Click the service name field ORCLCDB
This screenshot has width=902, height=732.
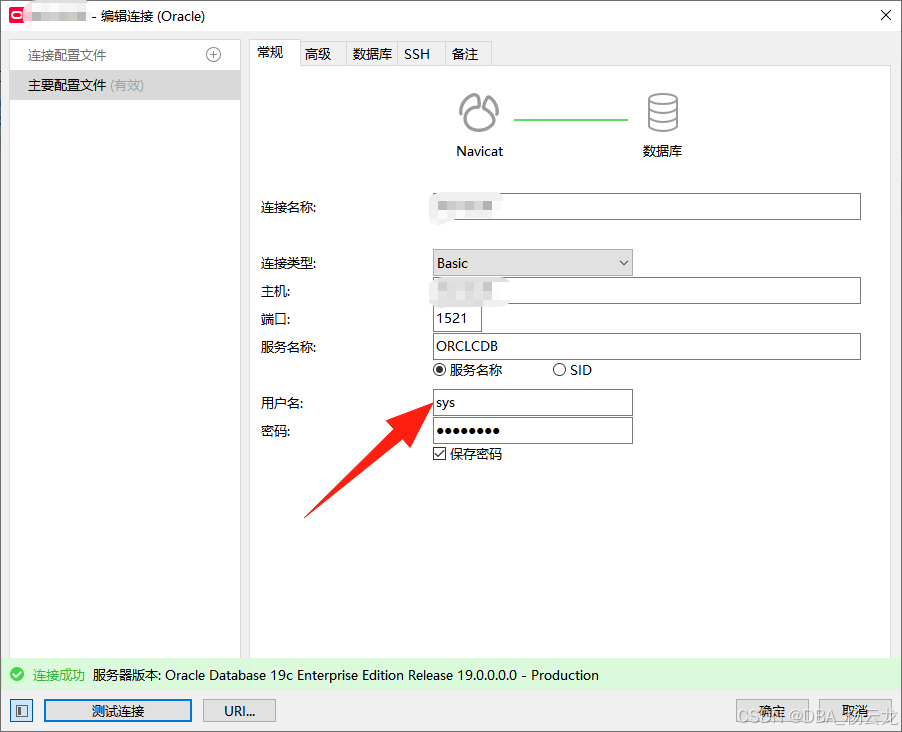click(647, 346)
